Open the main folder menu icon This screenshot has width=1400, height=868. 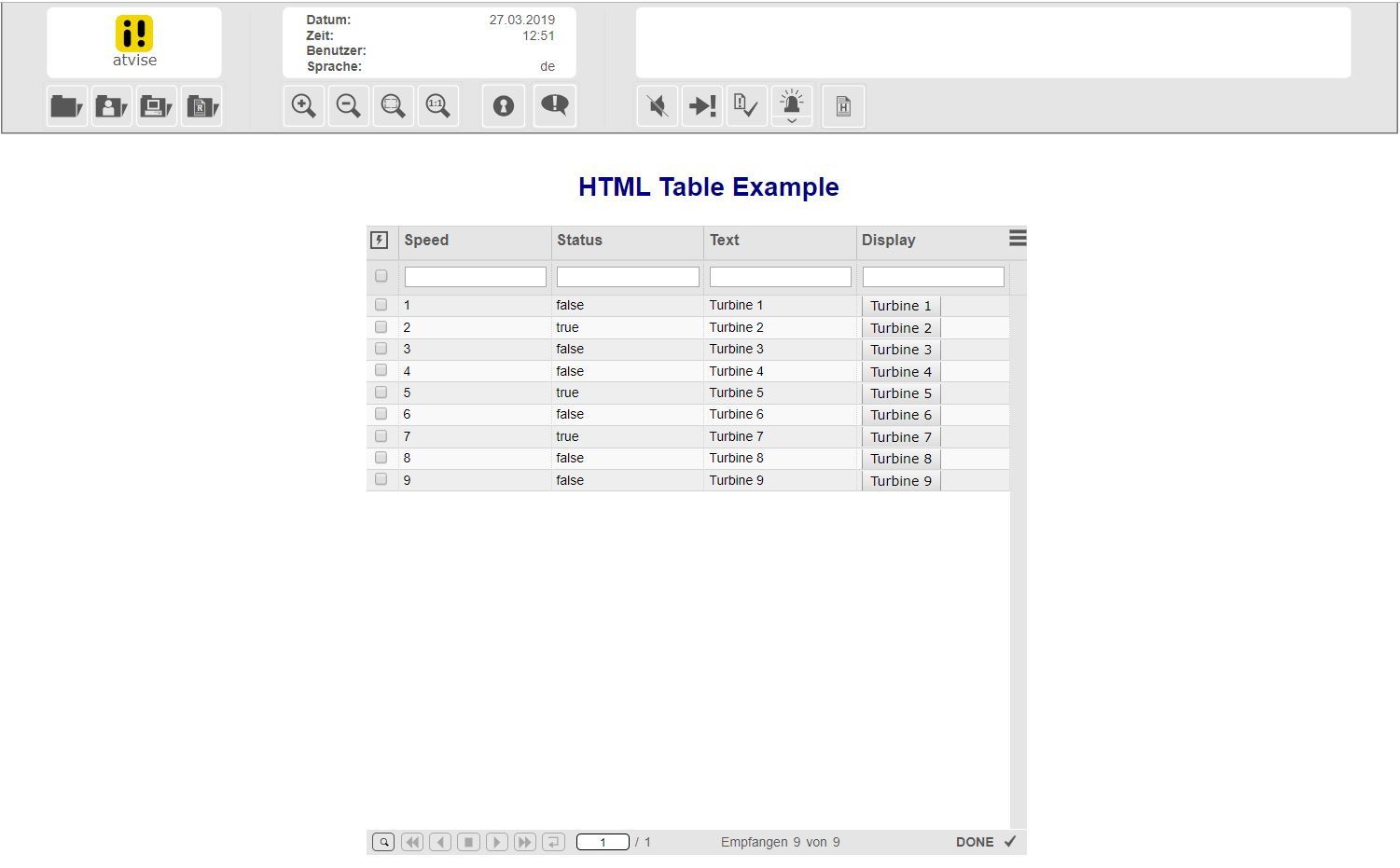coord(67,106)
